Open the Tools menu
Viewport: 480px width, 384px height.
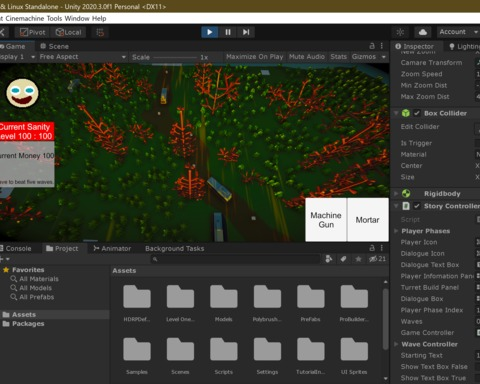[54, 18]
